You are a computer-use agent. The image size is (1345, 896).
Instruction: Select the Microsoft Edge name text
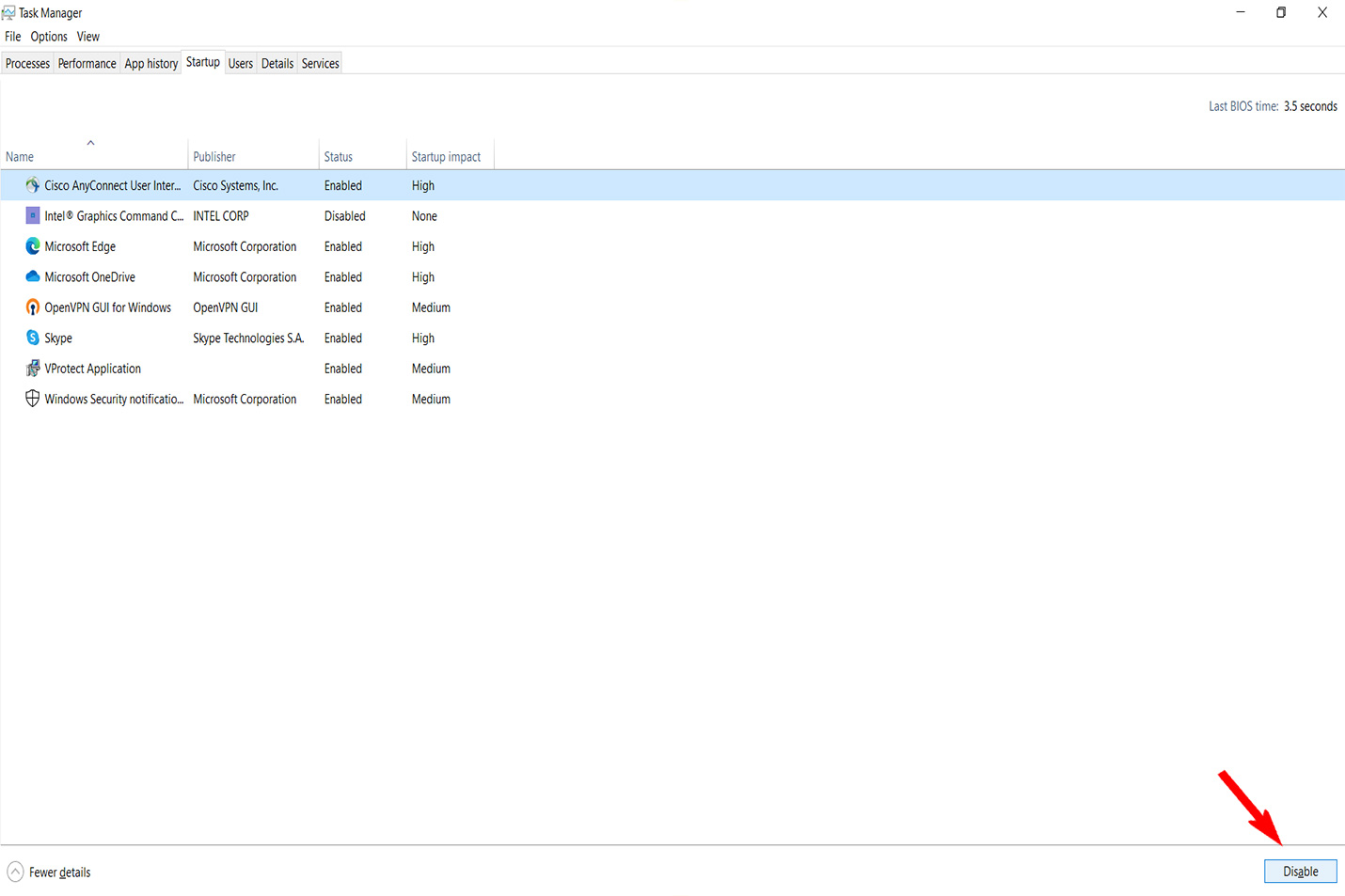80,246
